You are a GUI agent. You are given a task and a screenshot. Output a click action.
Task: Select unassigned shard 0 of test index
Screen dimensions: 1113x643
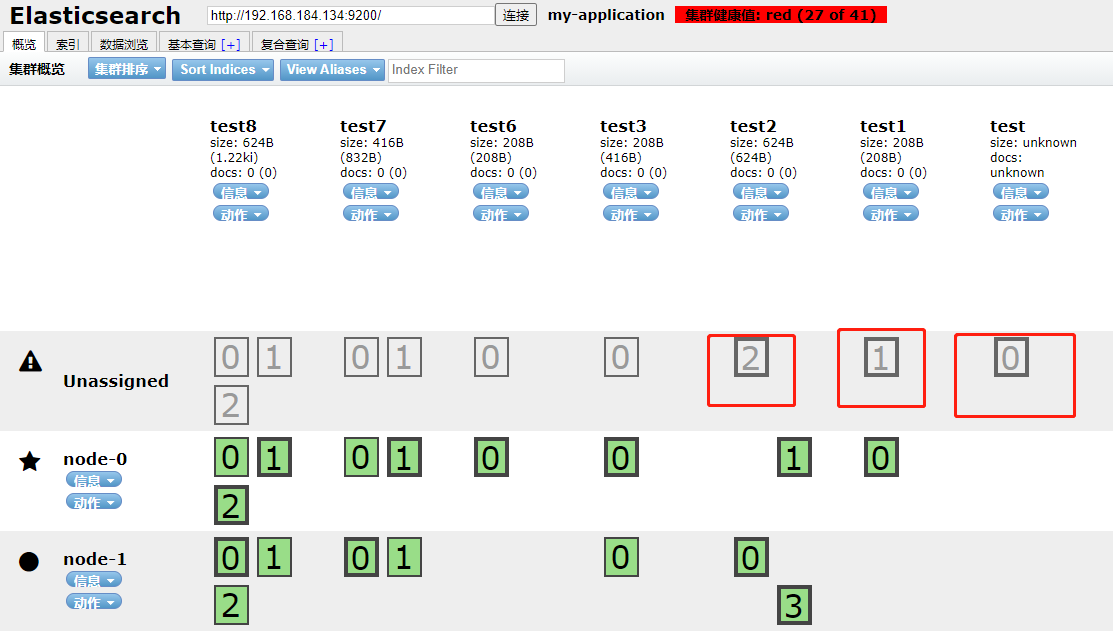click(x=1011, y=357)
